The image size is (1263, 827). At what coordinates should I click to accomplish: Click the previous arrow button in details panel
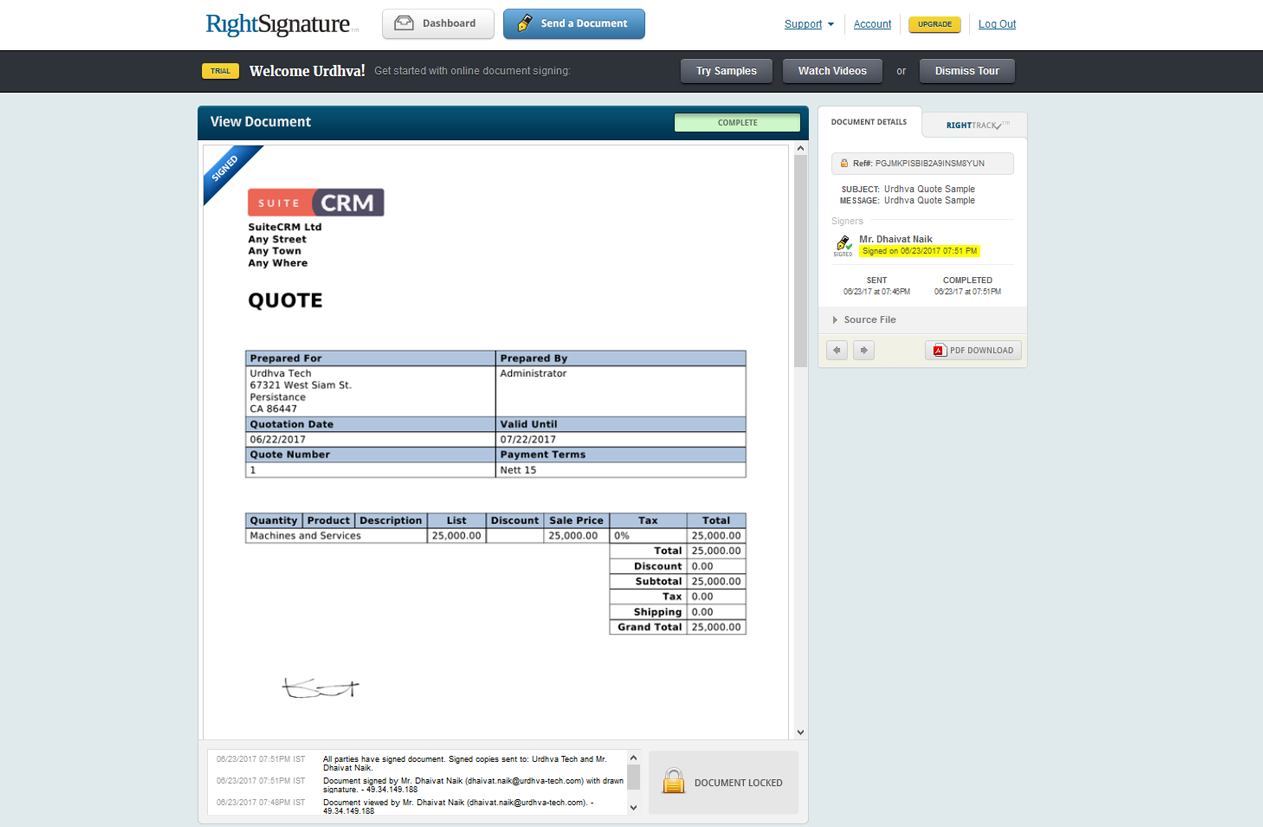coord(838,350)
